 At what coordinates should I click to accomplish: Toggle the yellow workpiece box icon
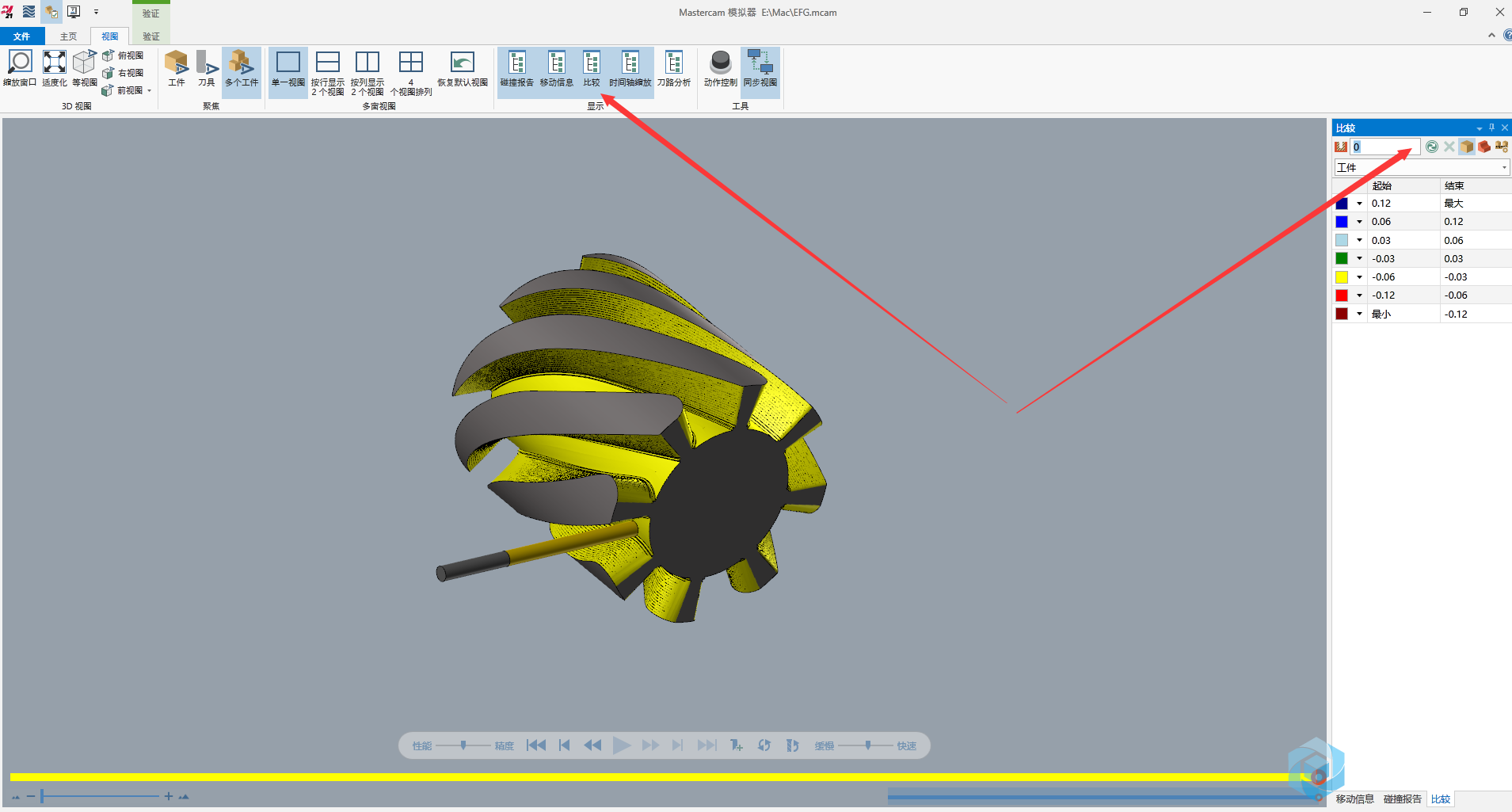(1467, 147)
